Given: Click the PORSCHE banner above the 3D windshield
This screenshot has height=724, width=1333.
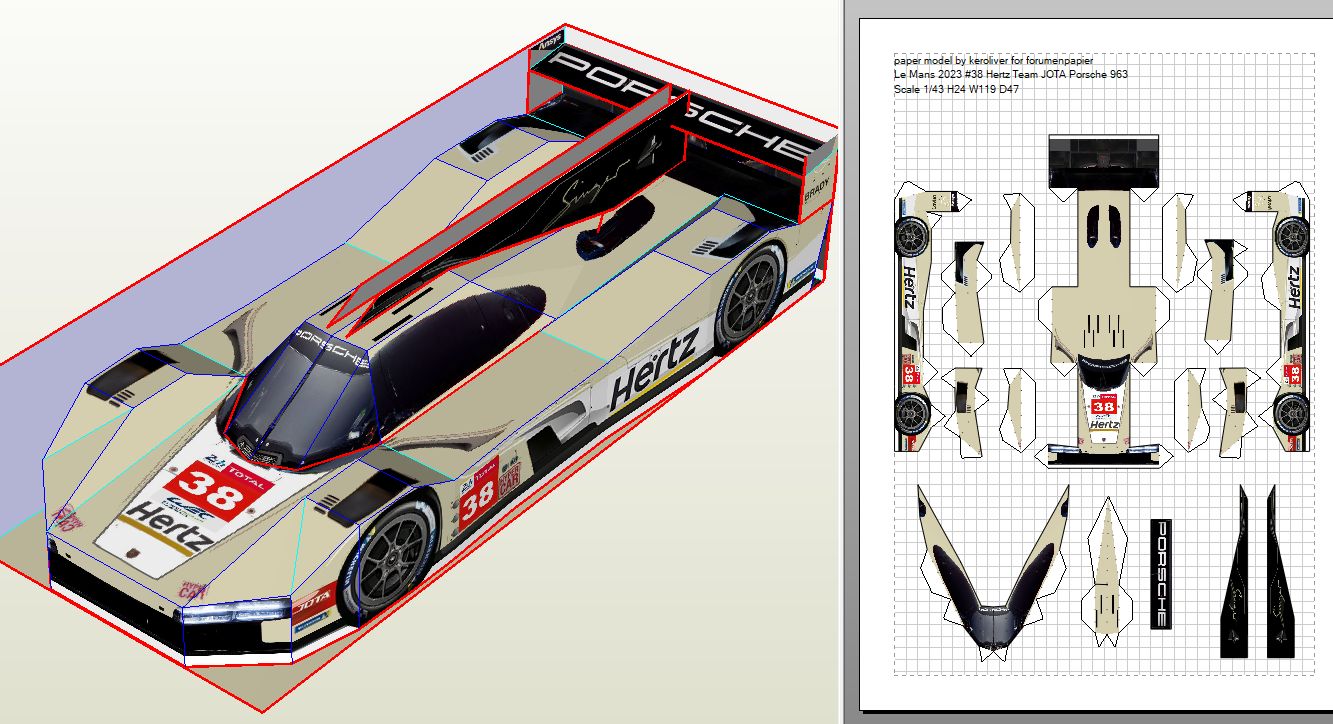Looking at the screenshot, I should [x=330, y=345].
